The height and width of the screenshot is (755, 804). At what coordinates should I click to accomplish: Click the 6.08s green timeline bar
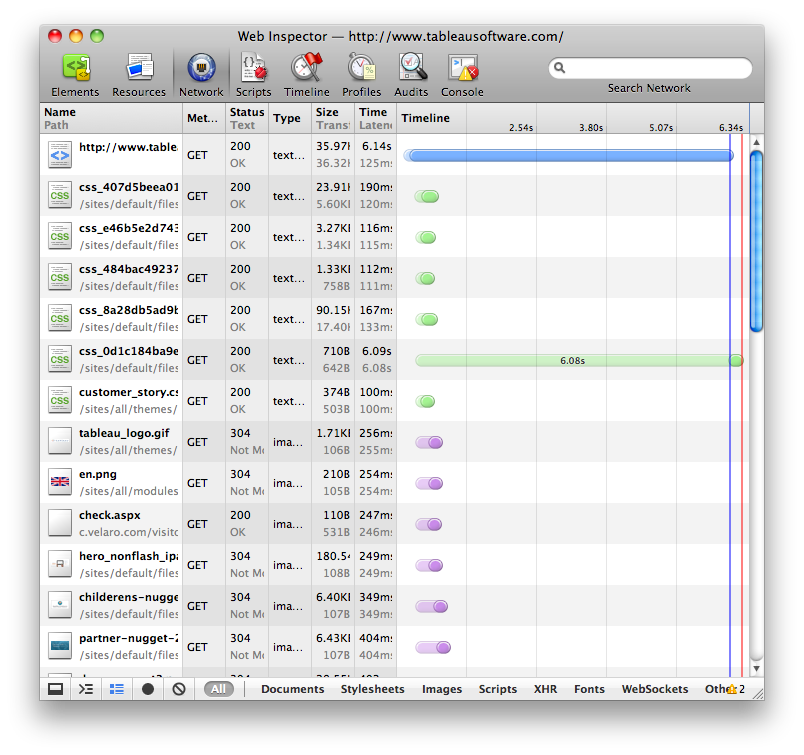578,360
